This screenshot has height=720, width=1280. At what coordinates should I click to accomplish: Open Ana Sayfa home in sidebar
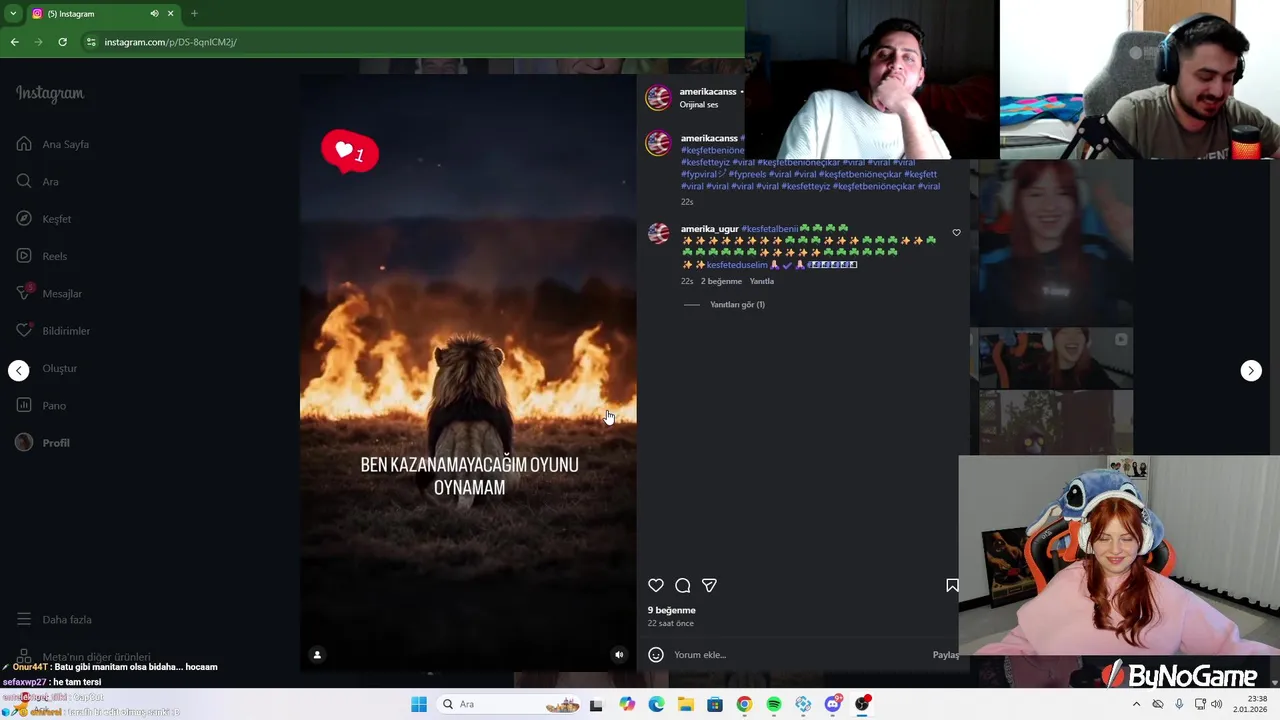click(x=54, y=144)
